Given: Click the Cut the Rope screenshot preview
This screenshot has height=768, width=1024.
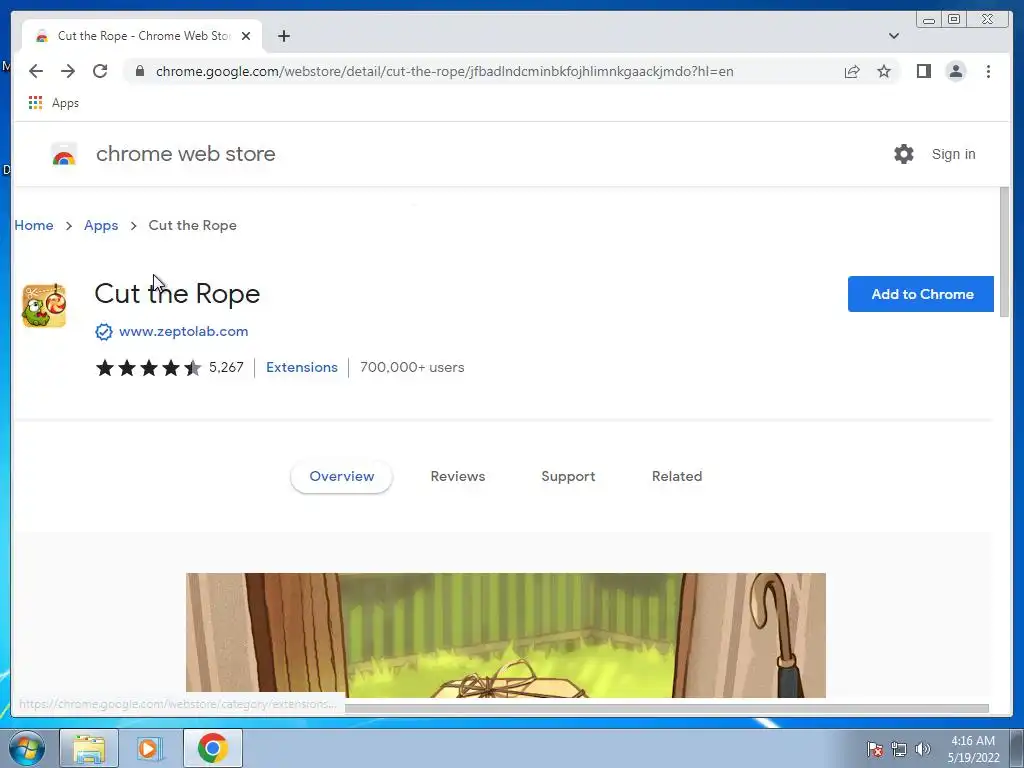Looking at the screenshot, I should pyautogui.click(x=505, y=635).
